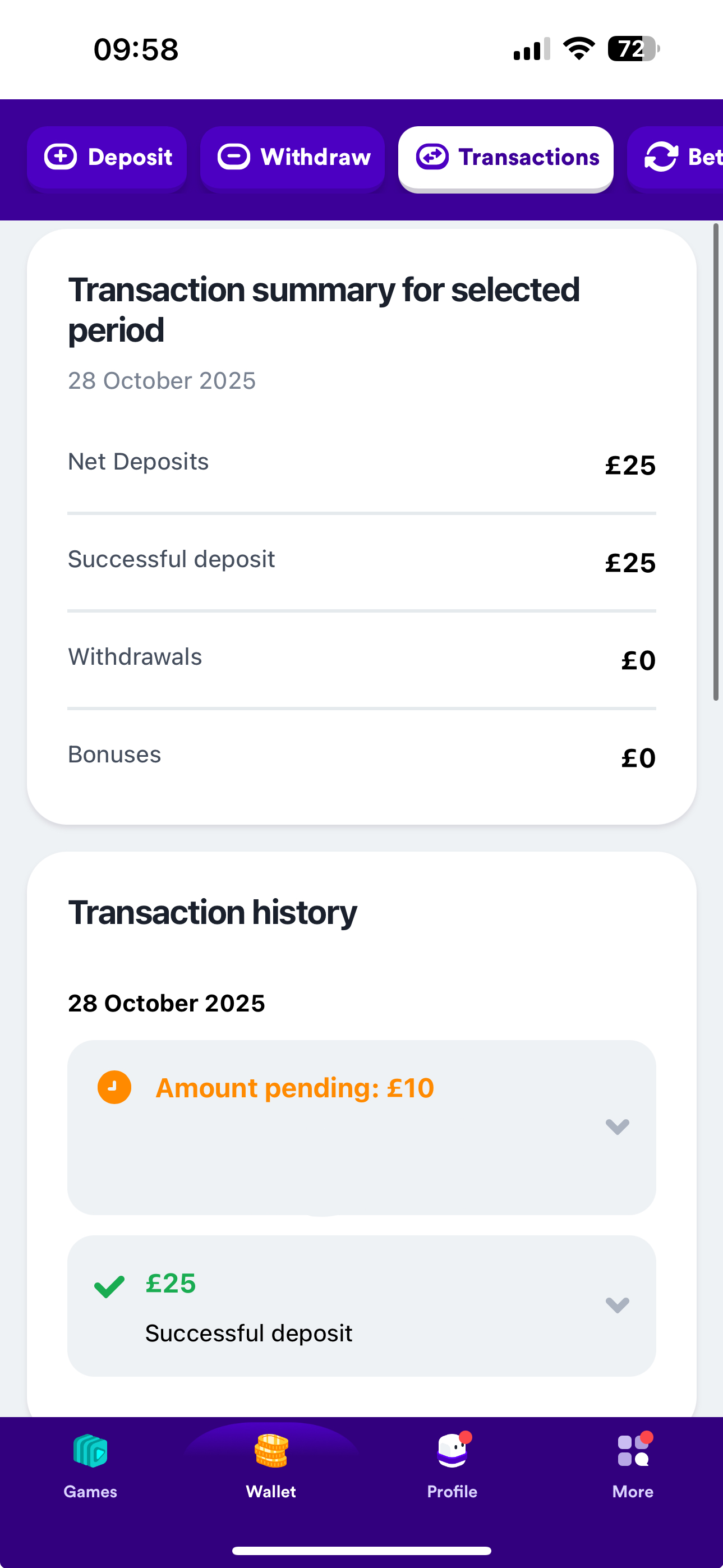Expand the £25 Successful deposit chevron
Image resolution: width=723 pixels, height=1568 pixels.
(x=617, y=1304)
